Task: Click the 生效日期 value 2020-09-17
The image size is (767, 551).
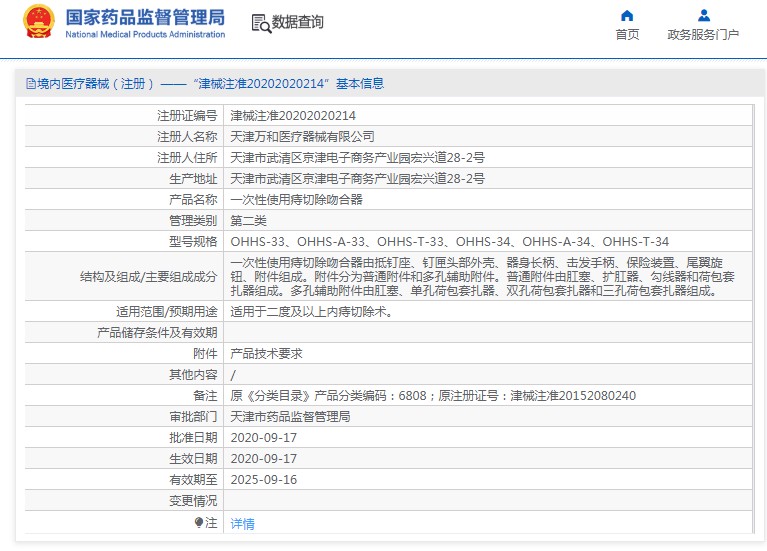Action: pos(264,459)
